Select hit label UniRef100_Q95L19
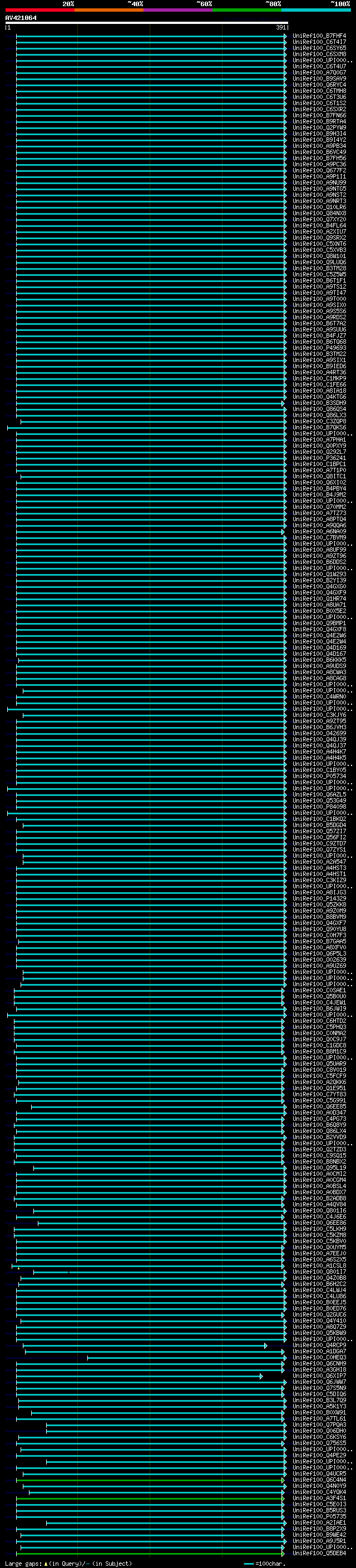356x1568 pixels. tap(319, 1168)
